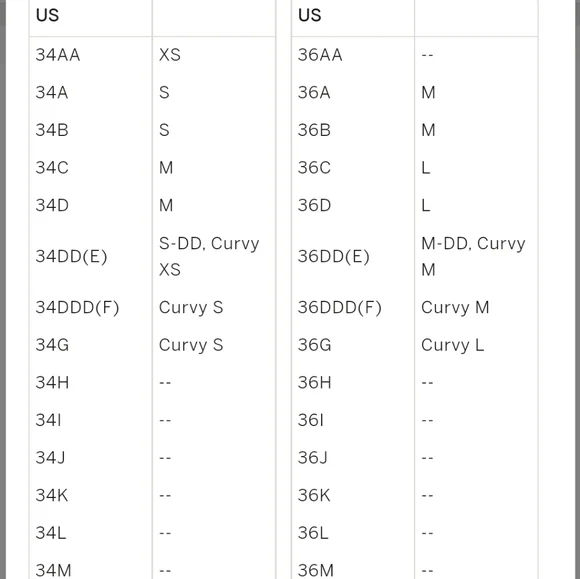Select the 36C size label
This screenshot has height=579, width=580.
click(x=314, y=168)
